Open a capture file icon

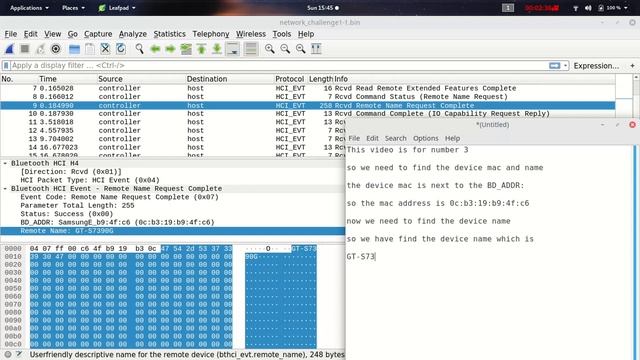point(74,49)
